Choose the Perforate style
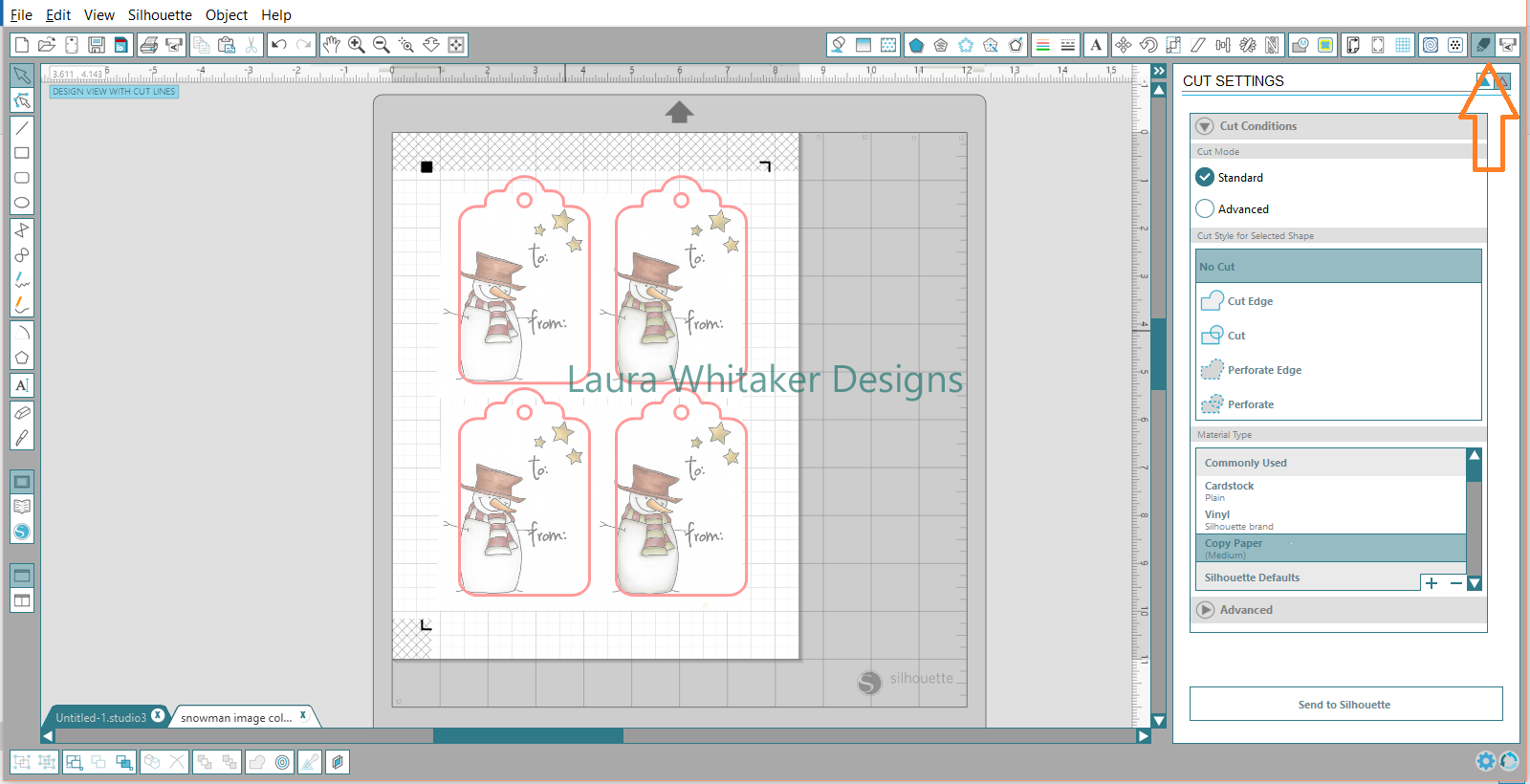This screenshot has height=784, width=1530. pyautogui.click(x=1339, y=404)
